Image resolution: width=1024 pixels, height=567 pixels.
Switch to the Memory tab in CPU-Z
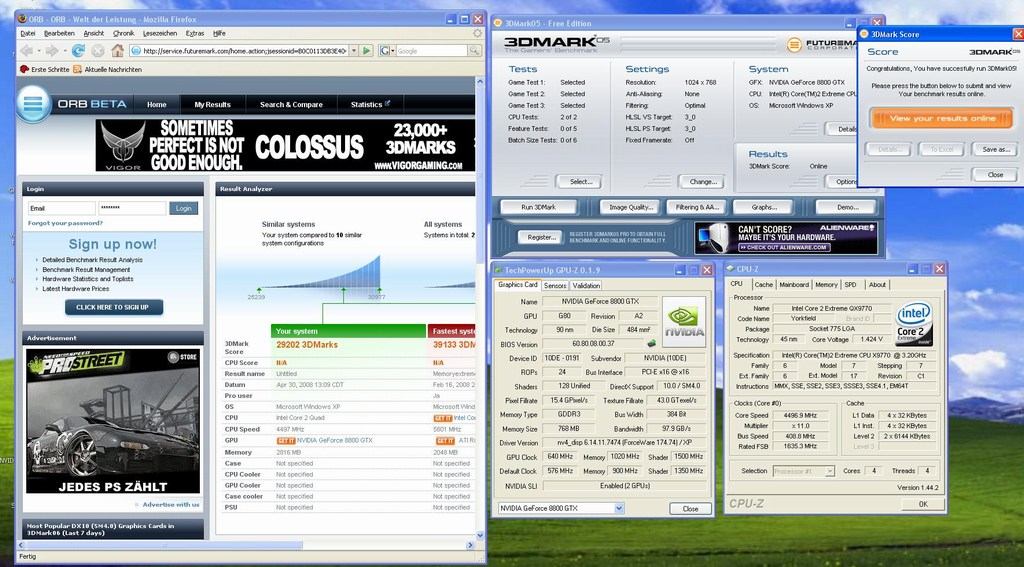point(826,285)
